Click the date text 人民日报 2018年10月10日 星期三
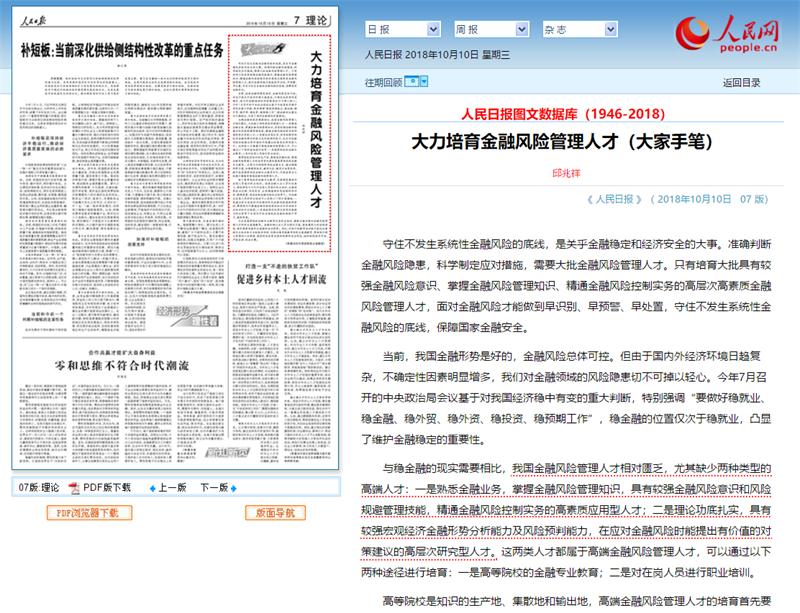The width and height of the screenshot is (800, 613). click(437, 55)
